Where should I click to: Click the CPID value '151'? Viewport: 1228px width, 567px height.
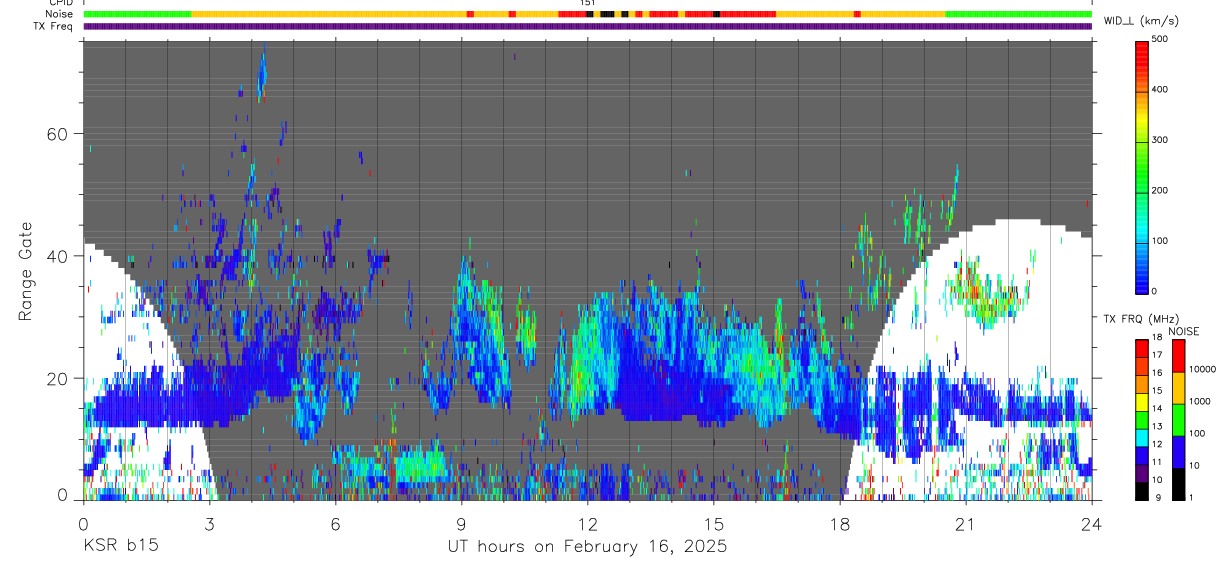click(588, 3)
